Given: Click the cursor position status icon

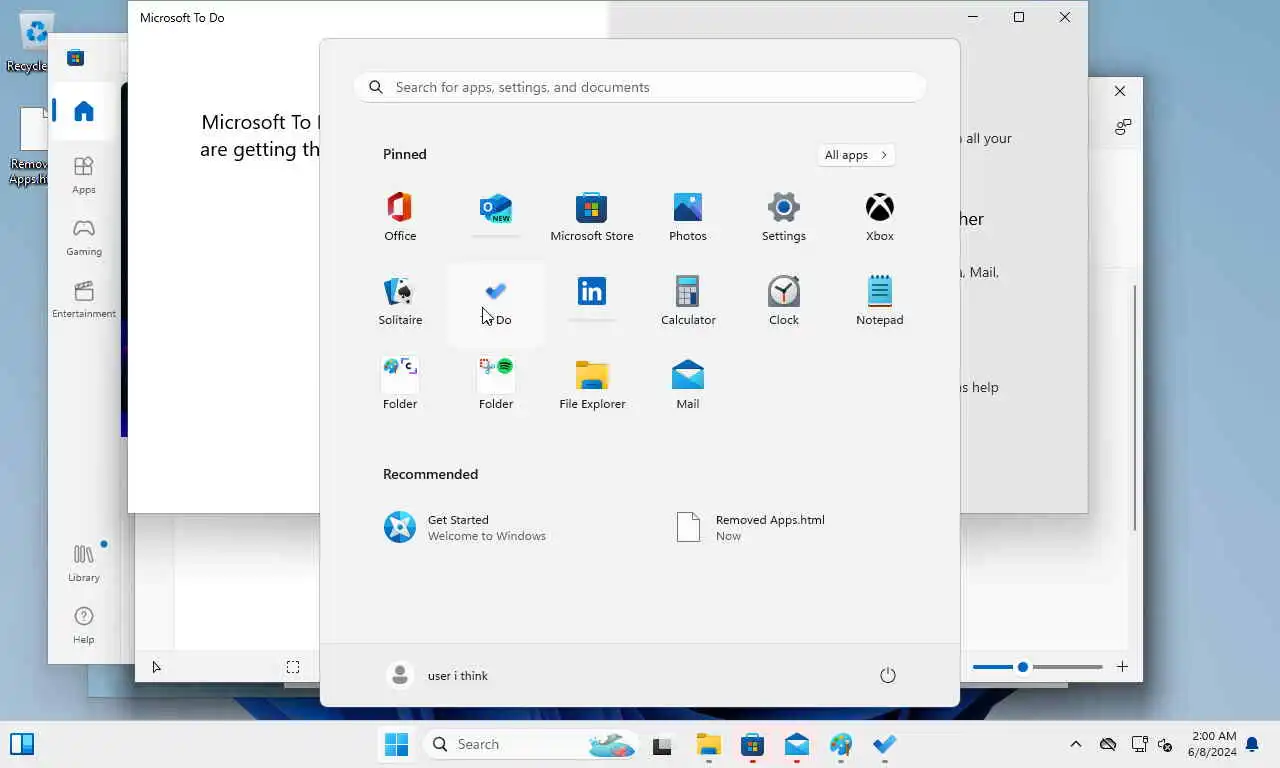Looking at the screenshot, I should pyautogui.click(x=156, y=667).
